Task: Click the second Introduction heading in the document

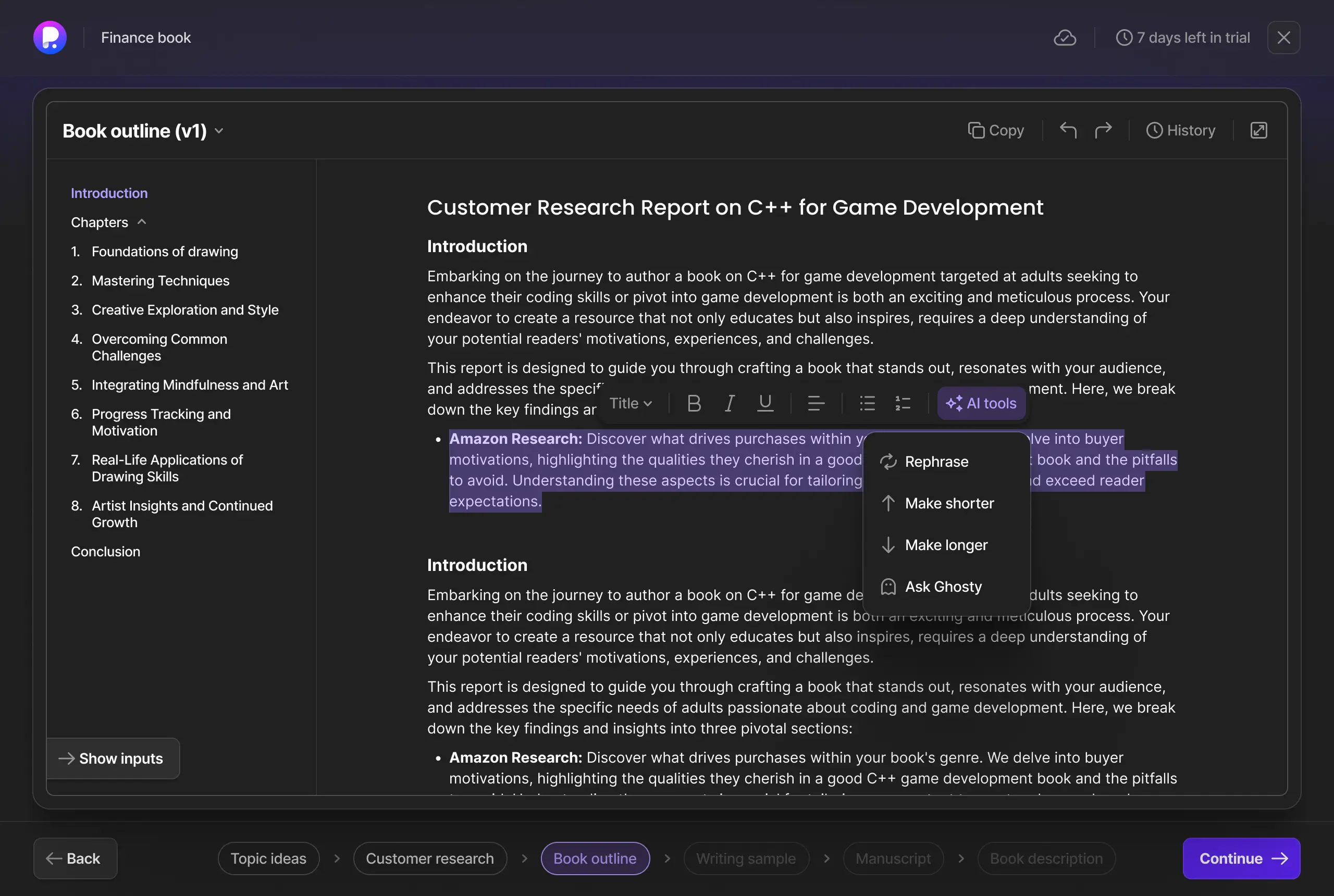Action: (x=477, y=565)
